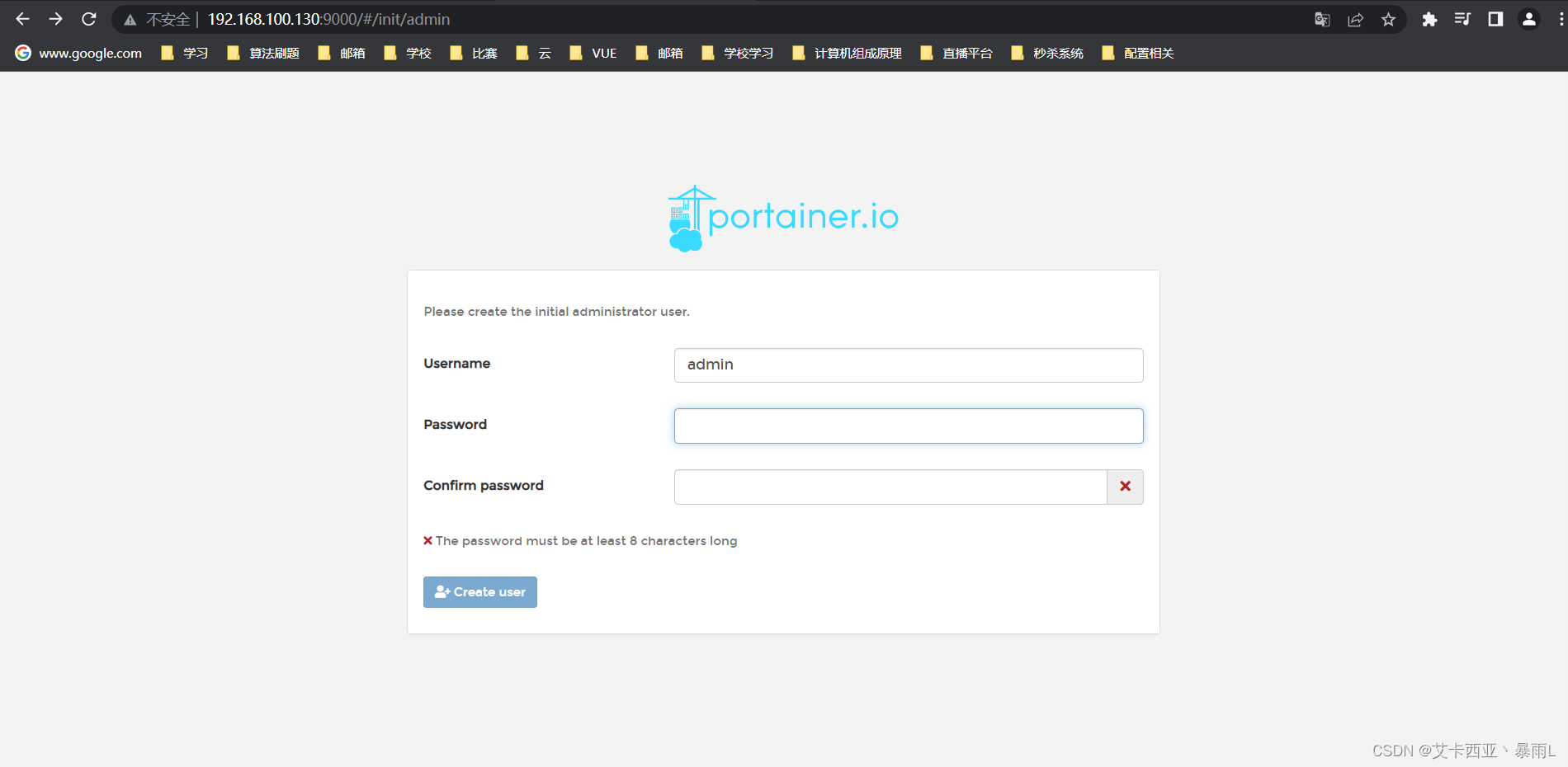Focus the Username field containing admin
The width and height of the screenshot is (1568, 767).
(x=909, y=365)
